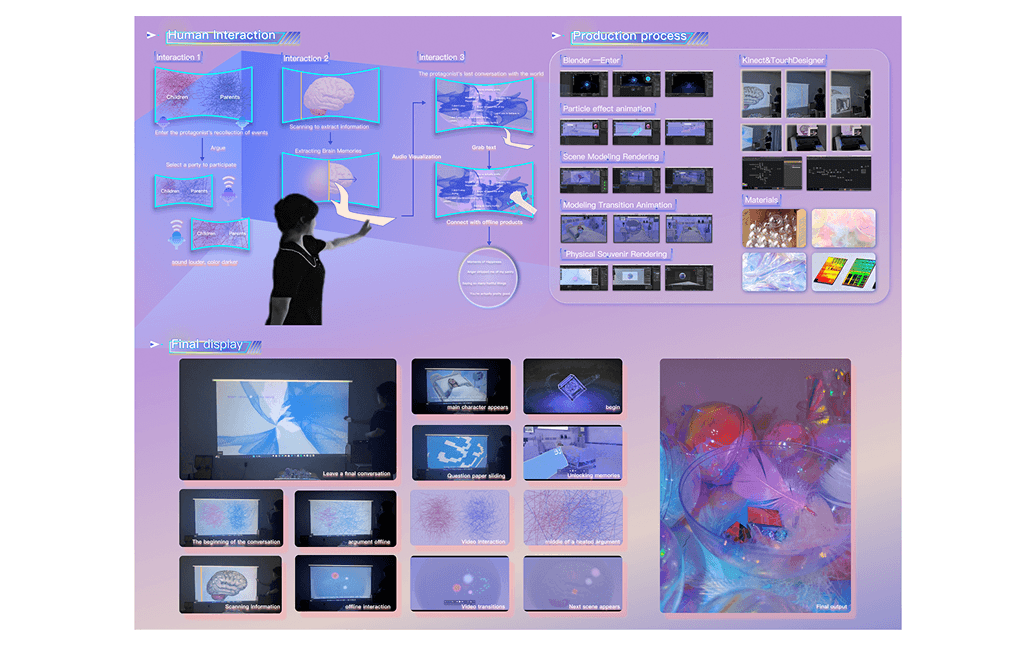The width and height of the screenshot is (1035, 646).
Task: Open the Next scene appears thumbnail
Action: pos(572,584)
